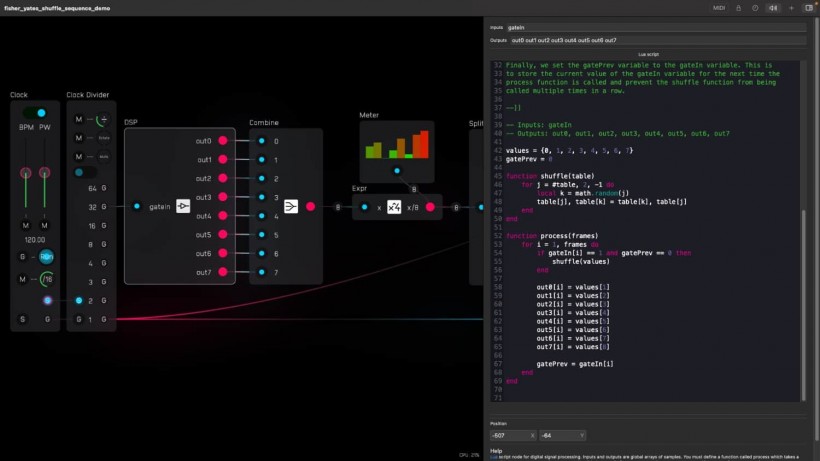The width and height of the screenshot is (820, 461).
Task: Click the BPM slider knob
Action: (x=26, y=173)
